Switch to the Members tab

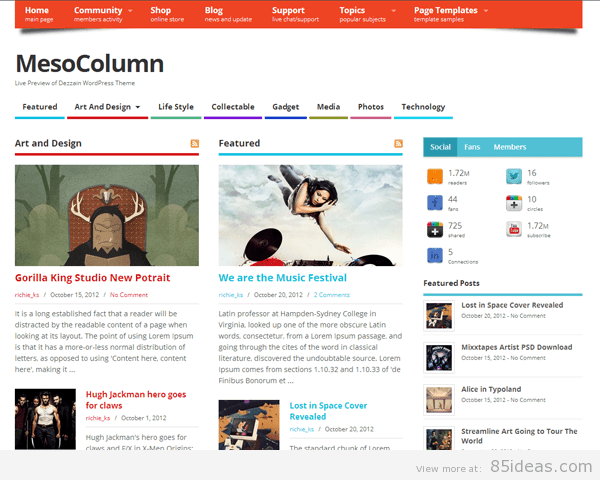[x=510, y=147]
